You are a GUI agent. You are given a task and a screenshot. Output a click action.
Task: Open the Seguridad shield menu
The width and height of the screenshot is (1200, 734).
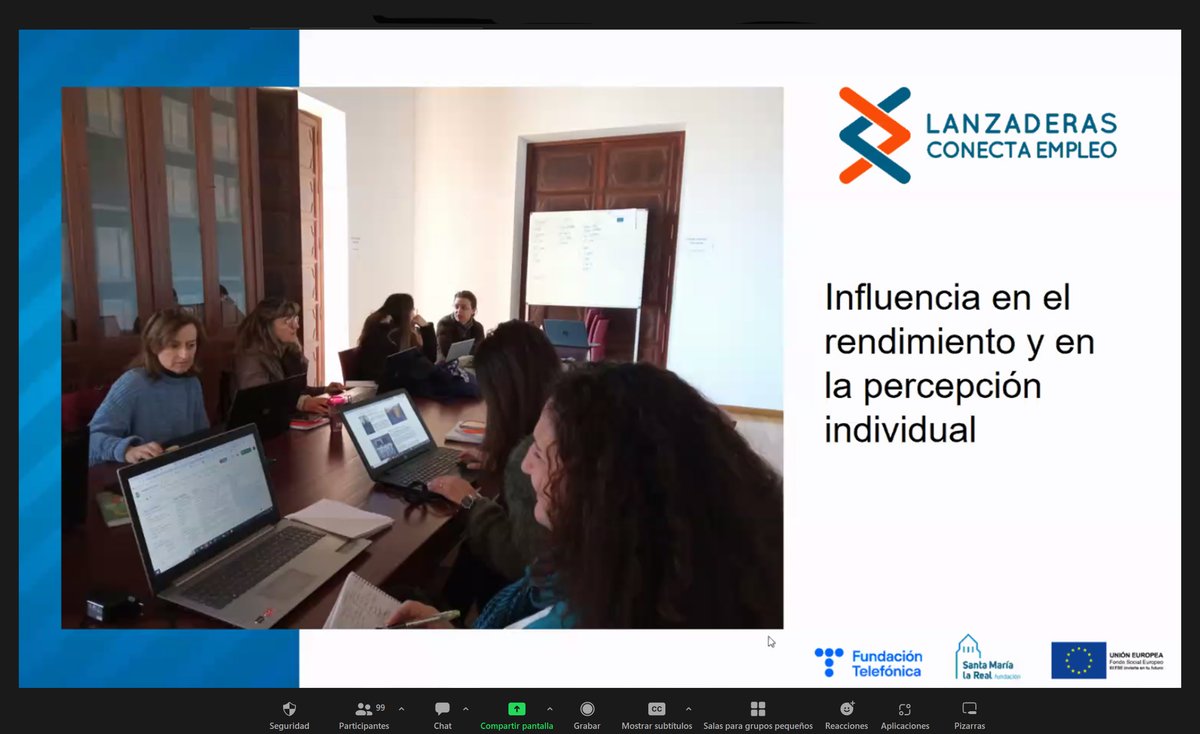(289, 714)
